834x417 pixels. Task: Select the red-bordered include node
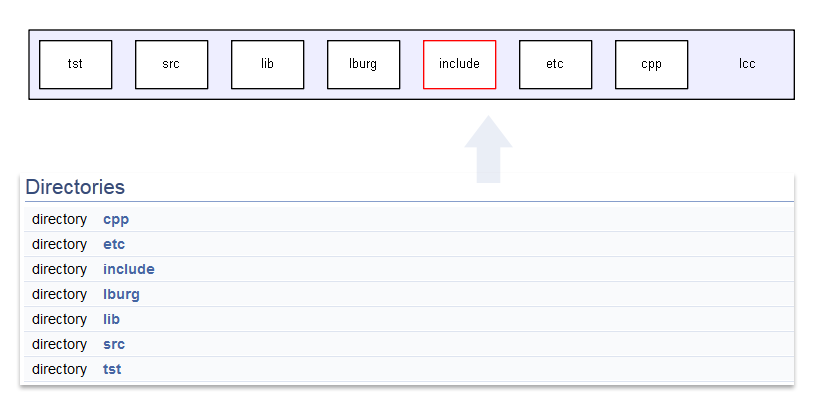[459, 64]
